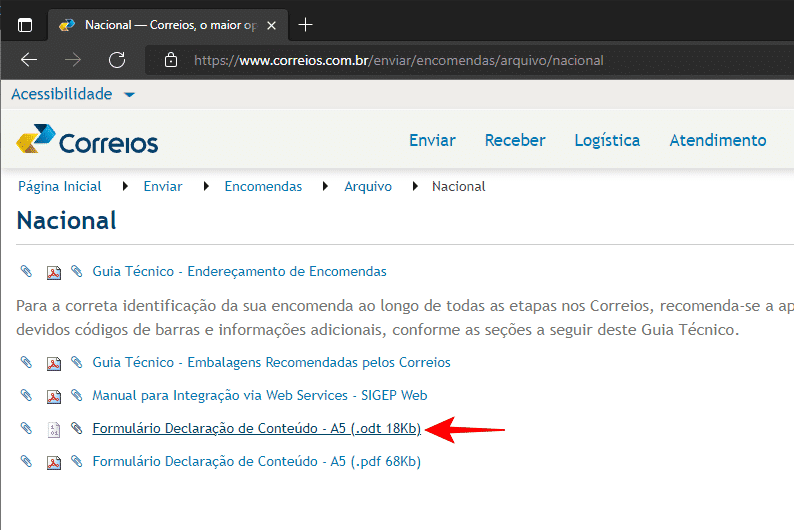Image resolution: width=794 pixels, height=530 pixels.
Task: Click the first paperclip on Endereçamento de Encomendas row
Action: [26, 271]
